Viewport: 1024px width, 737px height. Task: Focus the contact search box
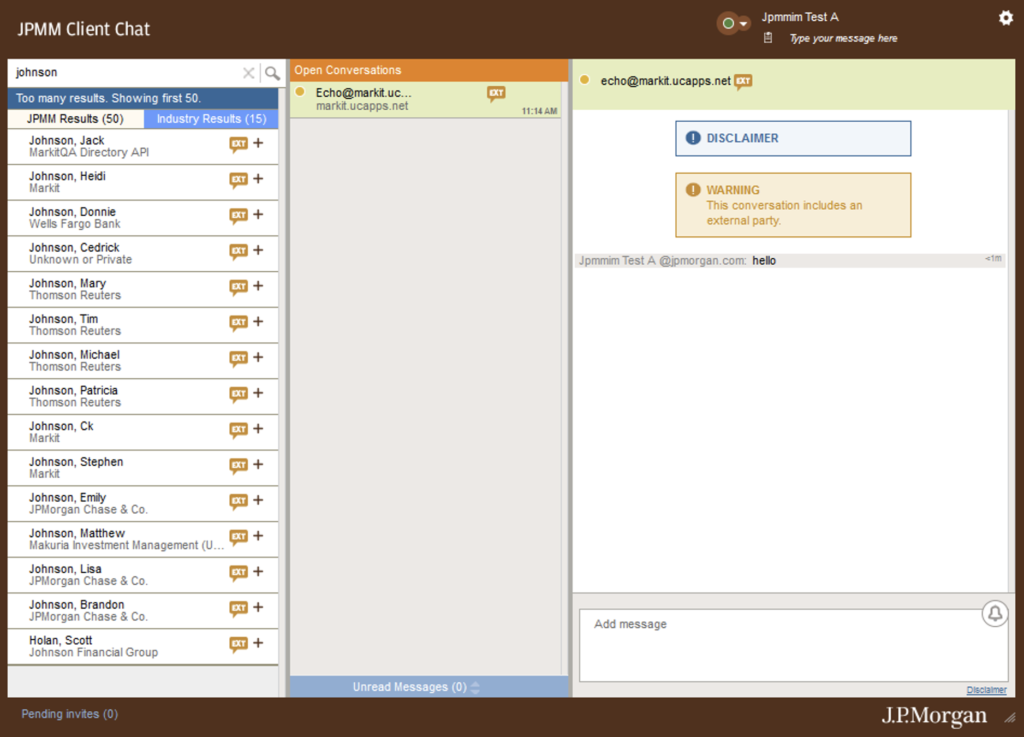point(126,72)
